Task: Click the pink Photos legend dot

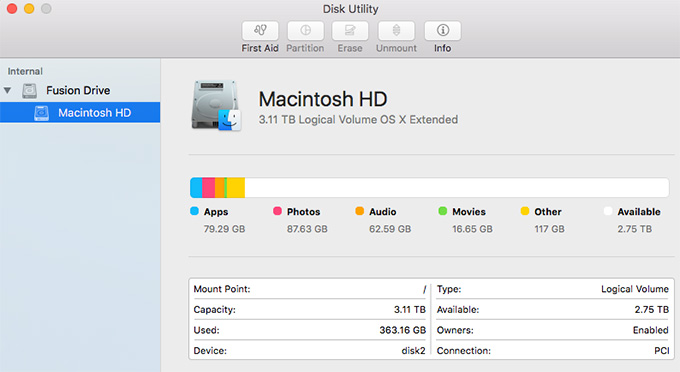Action: 277,211
